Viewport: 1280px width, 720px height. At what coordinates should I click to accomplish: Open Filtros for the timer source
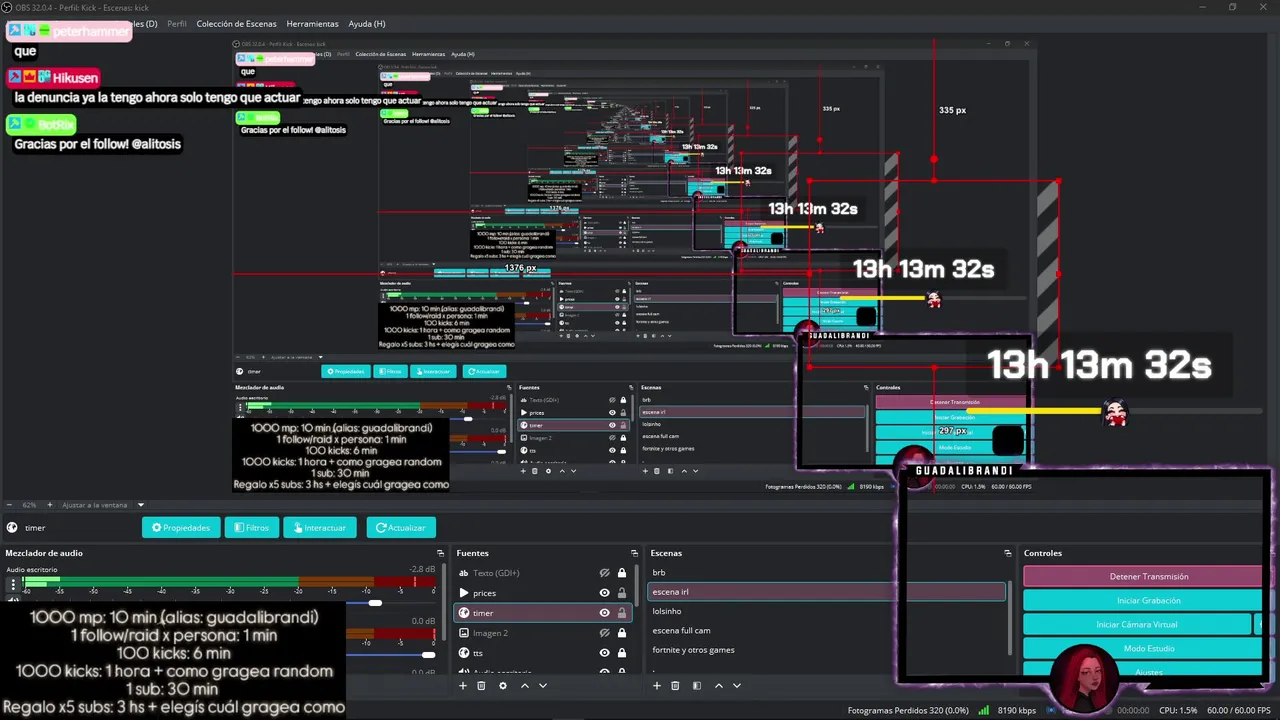click(x=251, y=528)
